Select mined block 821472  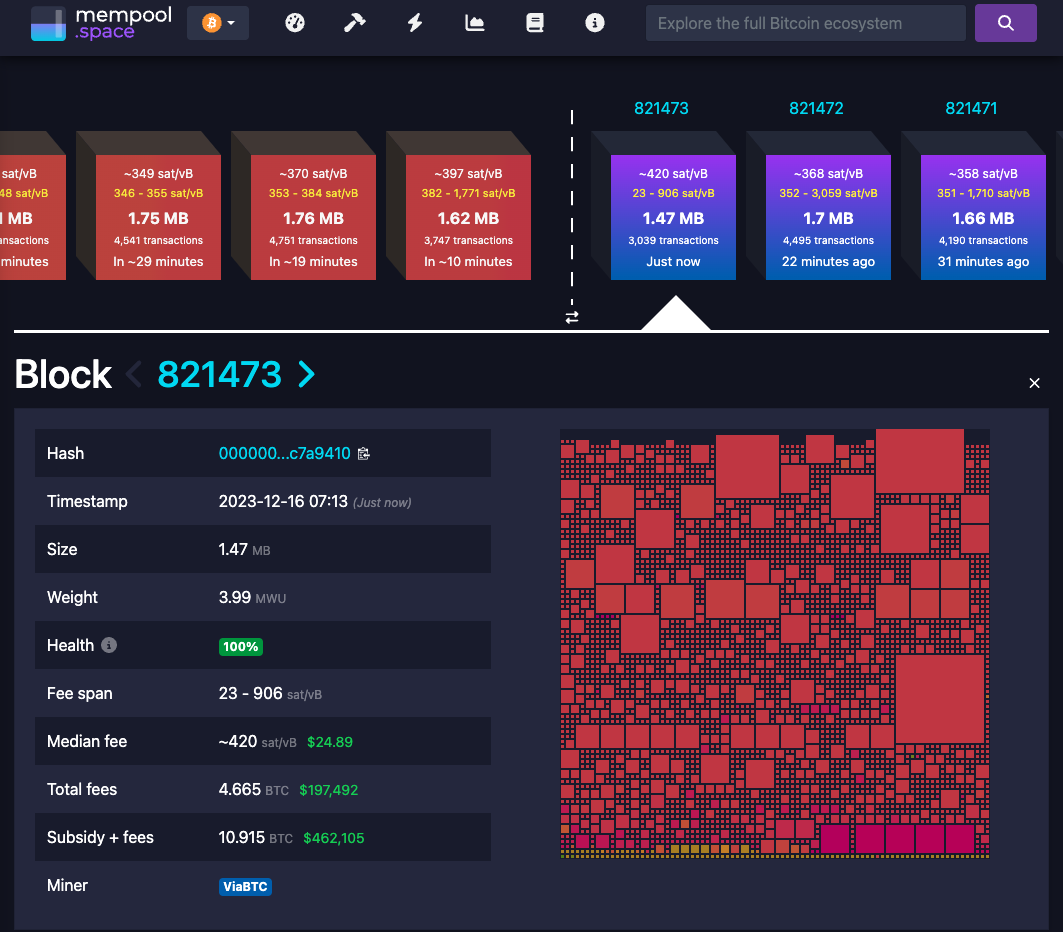pos(828,218)
